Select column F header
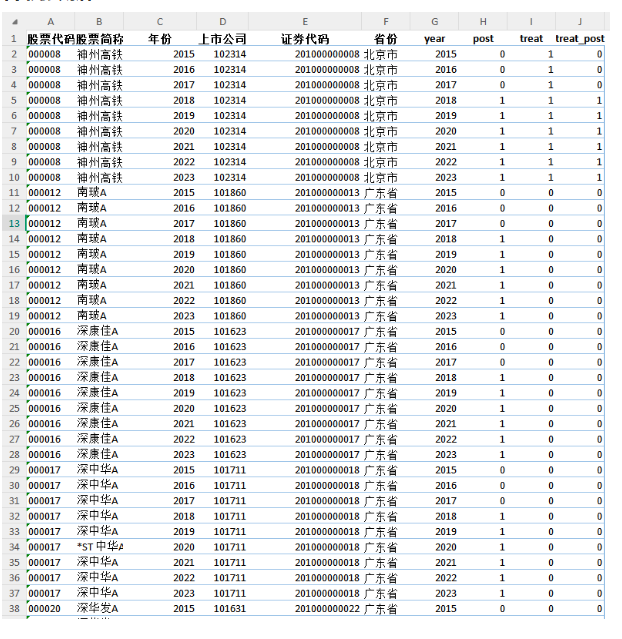Viewport: 622px width, 639px height. click(x=386, y=22)
